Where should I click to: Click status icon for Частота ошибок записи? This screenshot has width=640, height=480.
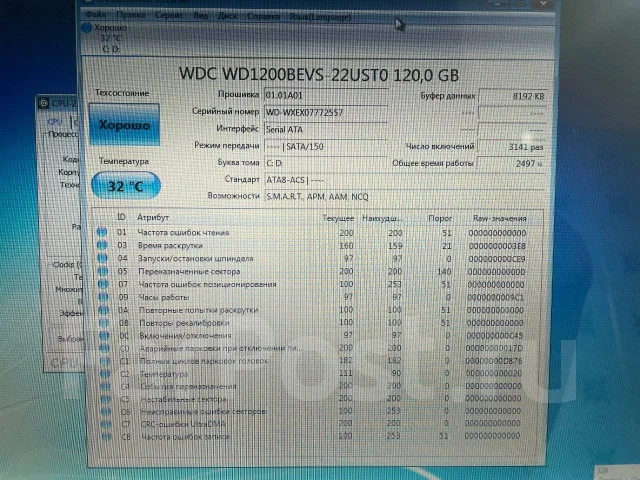tap(107, 437)
